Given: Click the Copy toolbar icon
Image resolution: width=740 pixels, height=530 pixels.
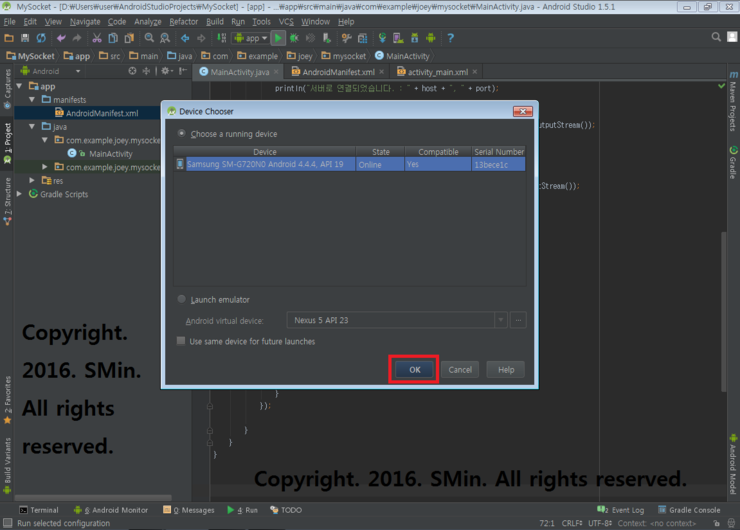Looking at the screenshot, I should [x=113, y=38].
